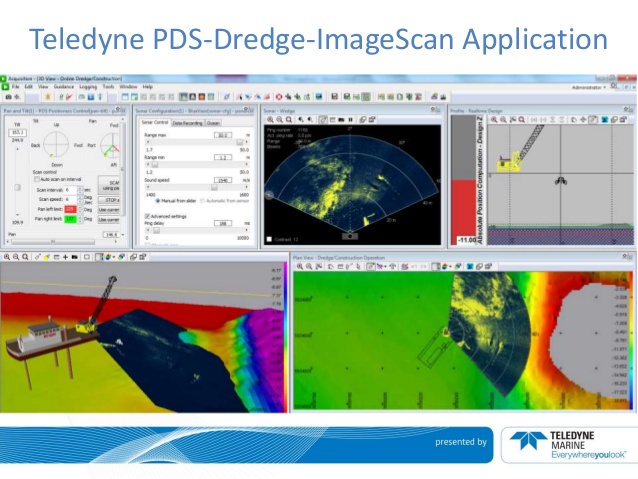Image resolution: width=638 pixels, height=479 pixels.
Task: Zoom in on the Plan View
Action: [300, 267]
